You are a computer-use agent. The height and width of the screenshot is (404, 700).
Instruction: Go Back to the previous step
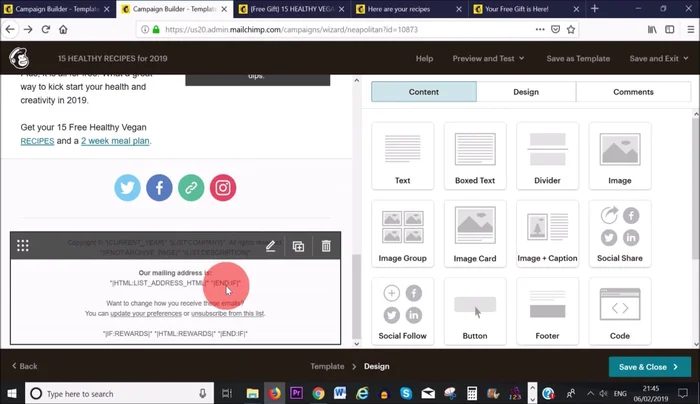tap(24, 367)
